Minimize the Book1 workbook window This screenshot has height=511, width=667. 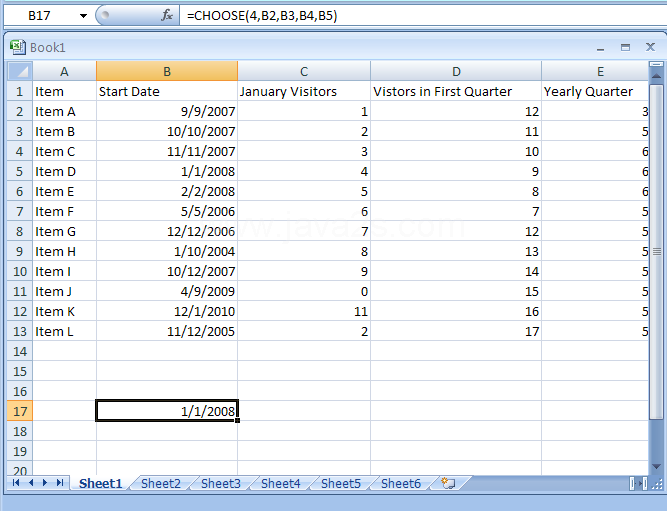point(600,48)
